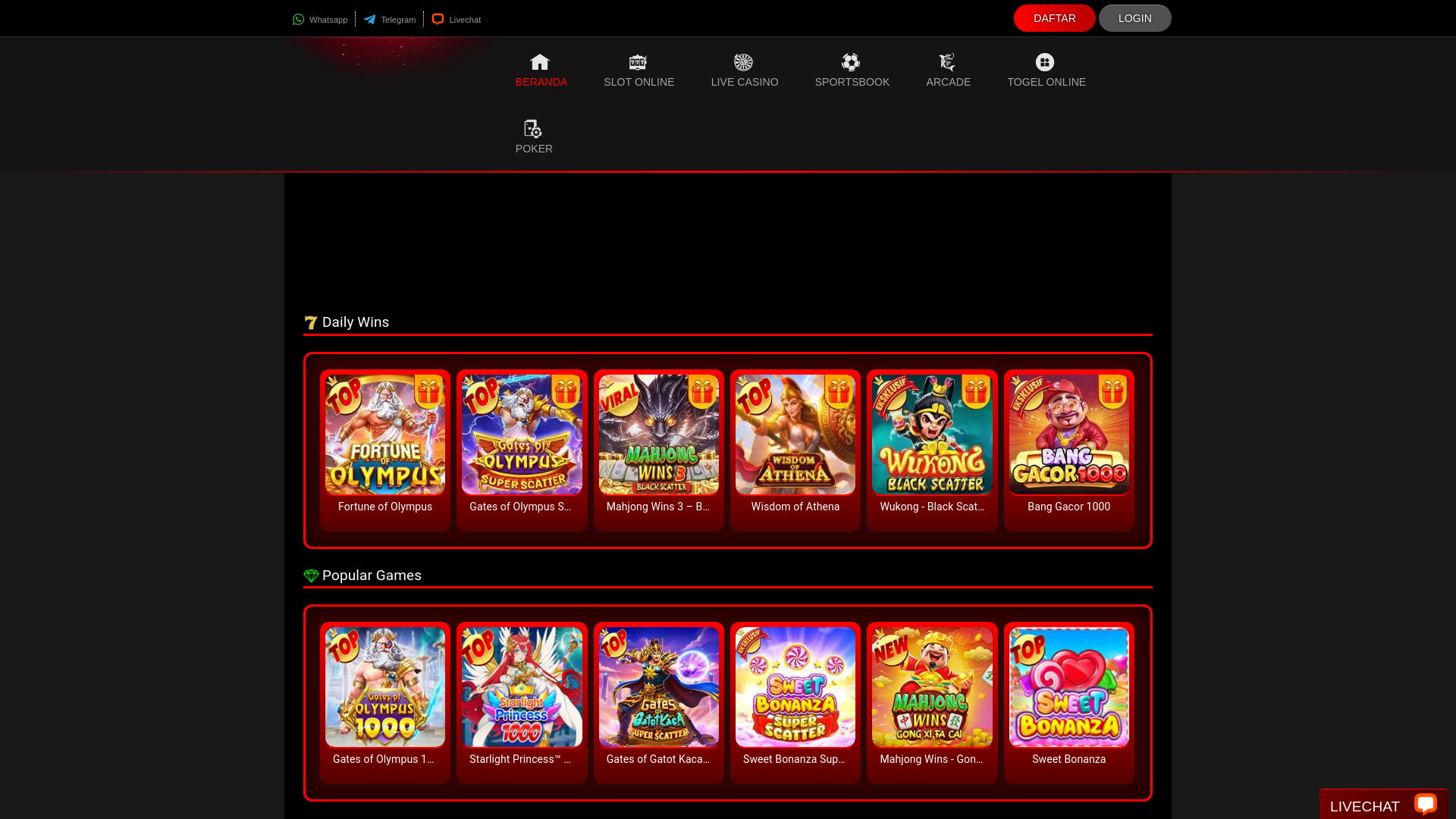
Task: Open Fortune of Olympus game thumbnail
Action: (x=385, y=435)
